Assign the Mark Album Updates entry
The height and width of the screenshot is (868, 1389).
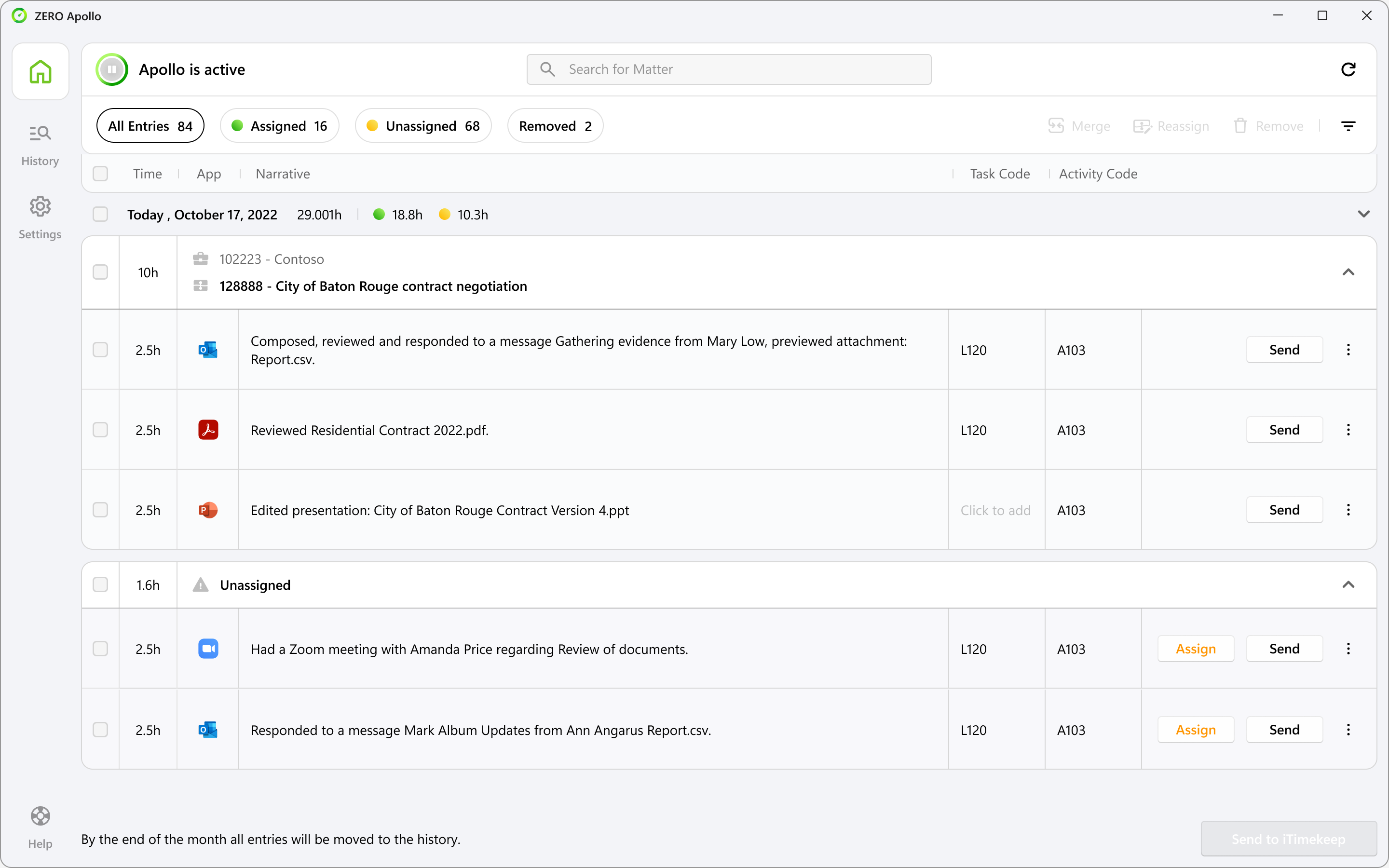(1196, 730)
